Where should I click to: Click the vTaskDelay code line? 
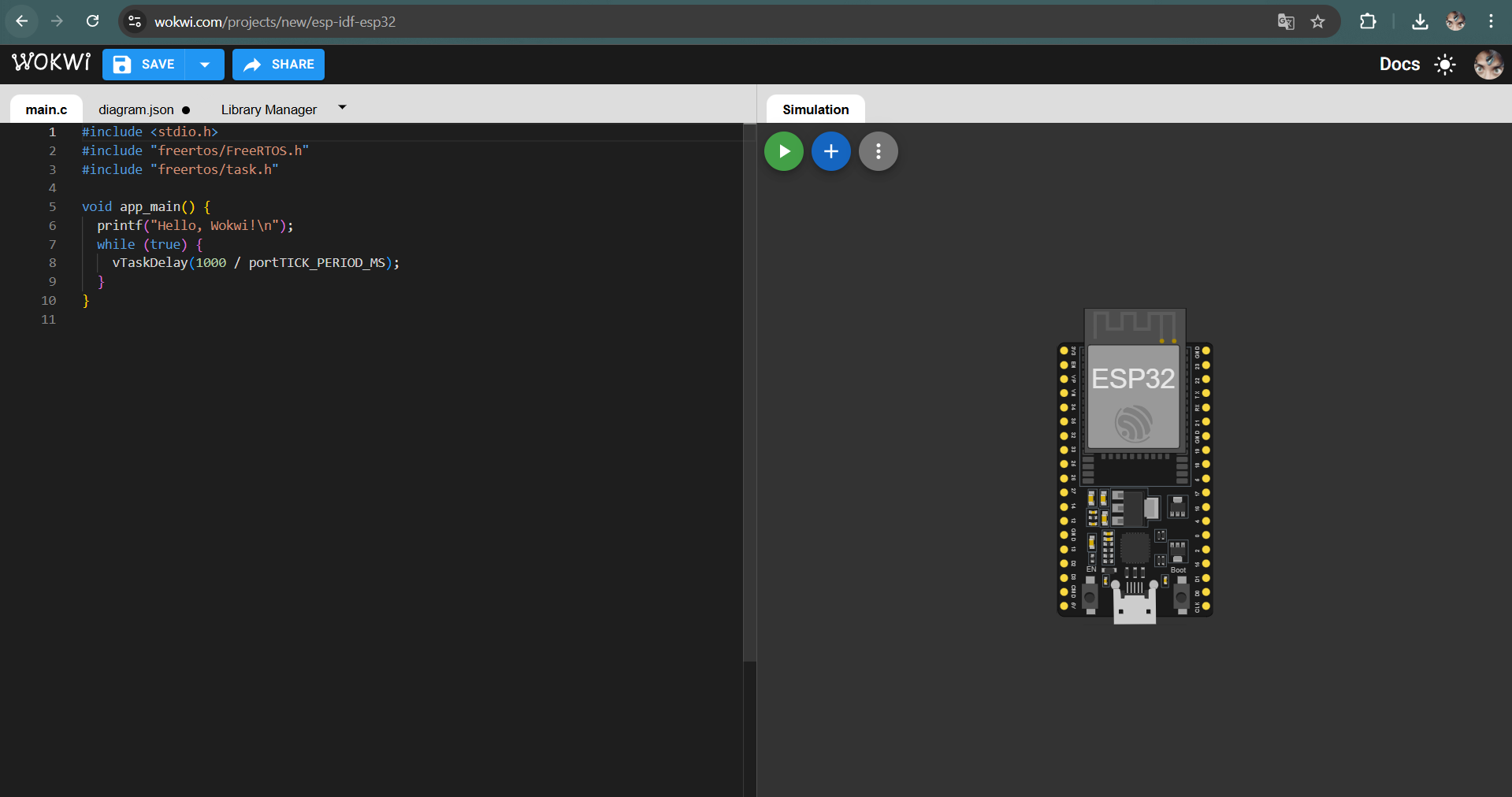click(x=256, y=263)
